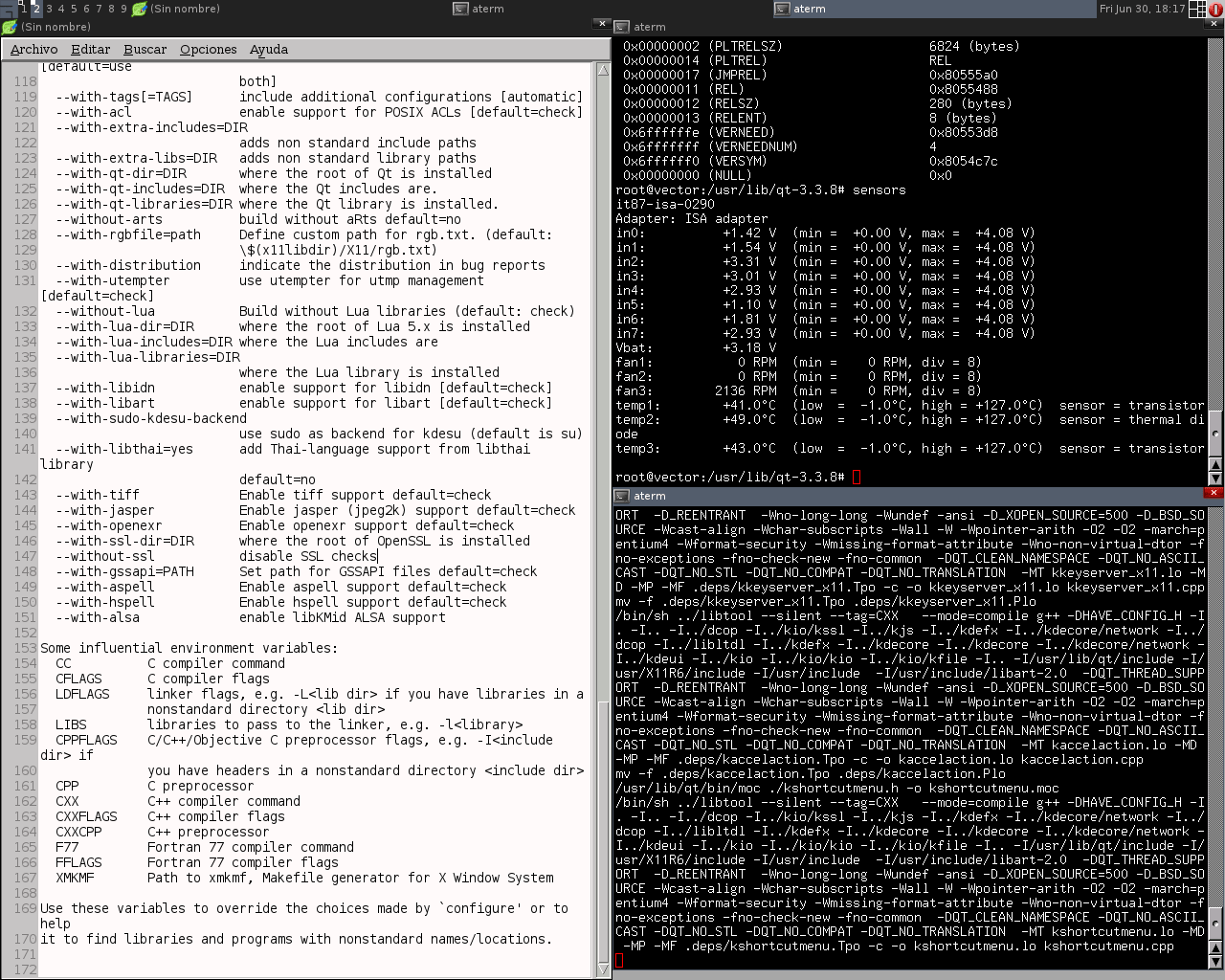Click the upper aterm scrollbar thumb
The height and width of the screenshot is (980, 1225).
(x=1215, y=434)
